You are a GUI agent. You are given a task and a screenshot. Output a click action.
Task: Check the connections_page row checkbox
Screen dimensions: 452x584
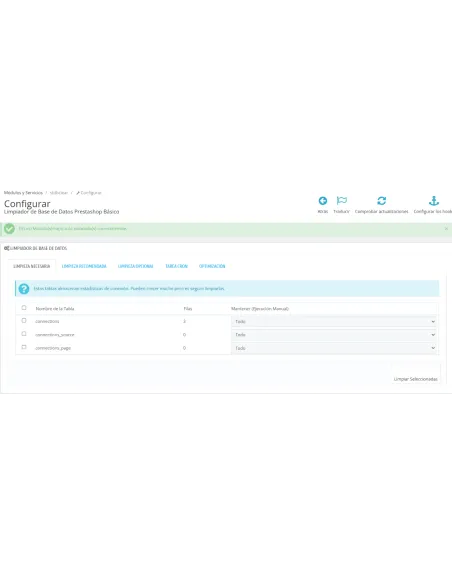point(24,347)
